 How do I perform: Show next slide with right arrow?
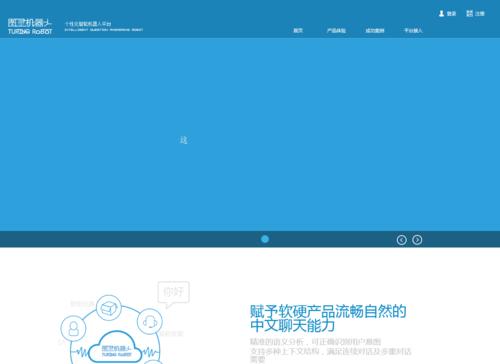pos(417,240)
